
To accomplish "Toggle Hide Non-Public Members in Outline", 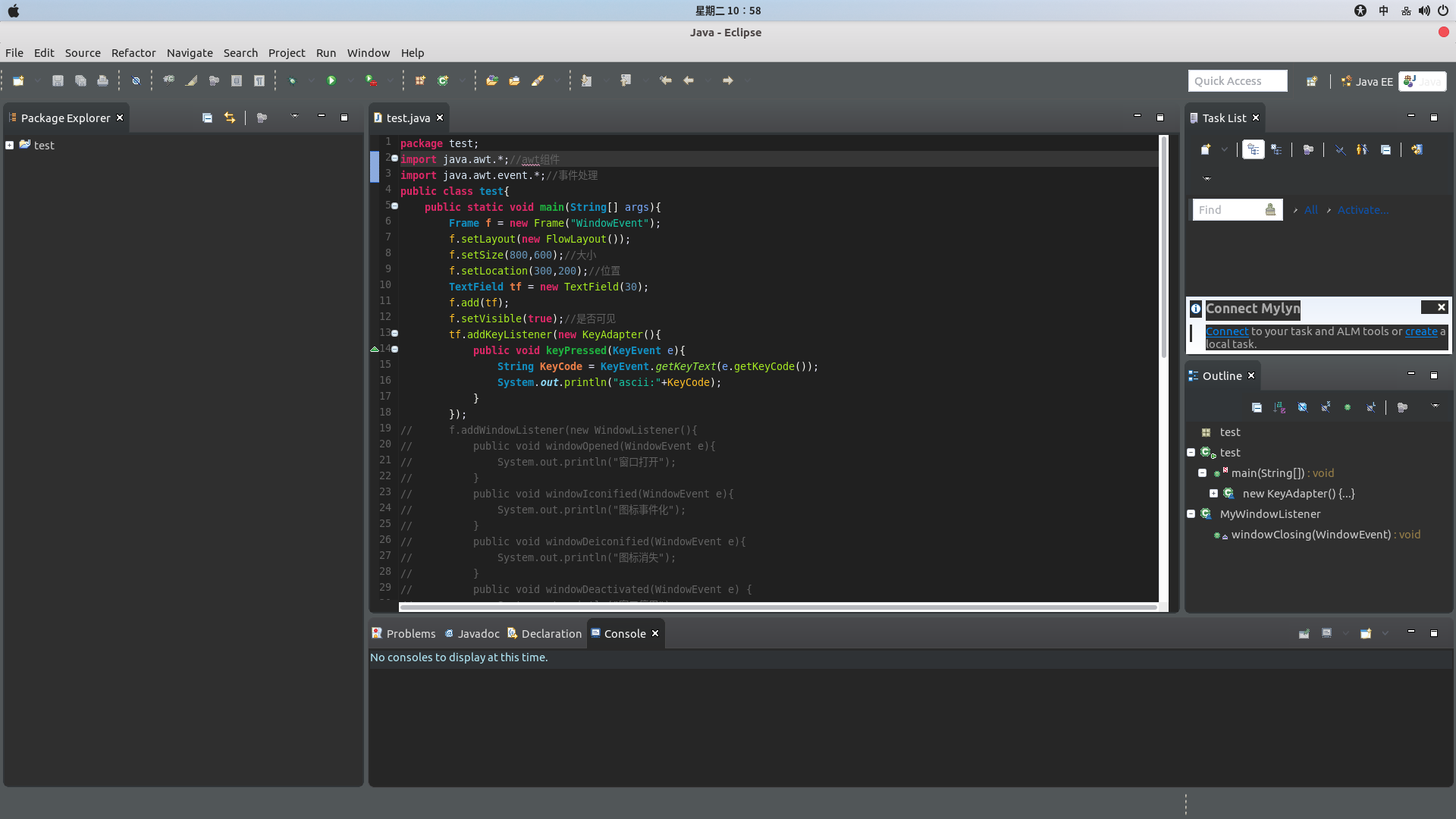I will click(1348, 407).
